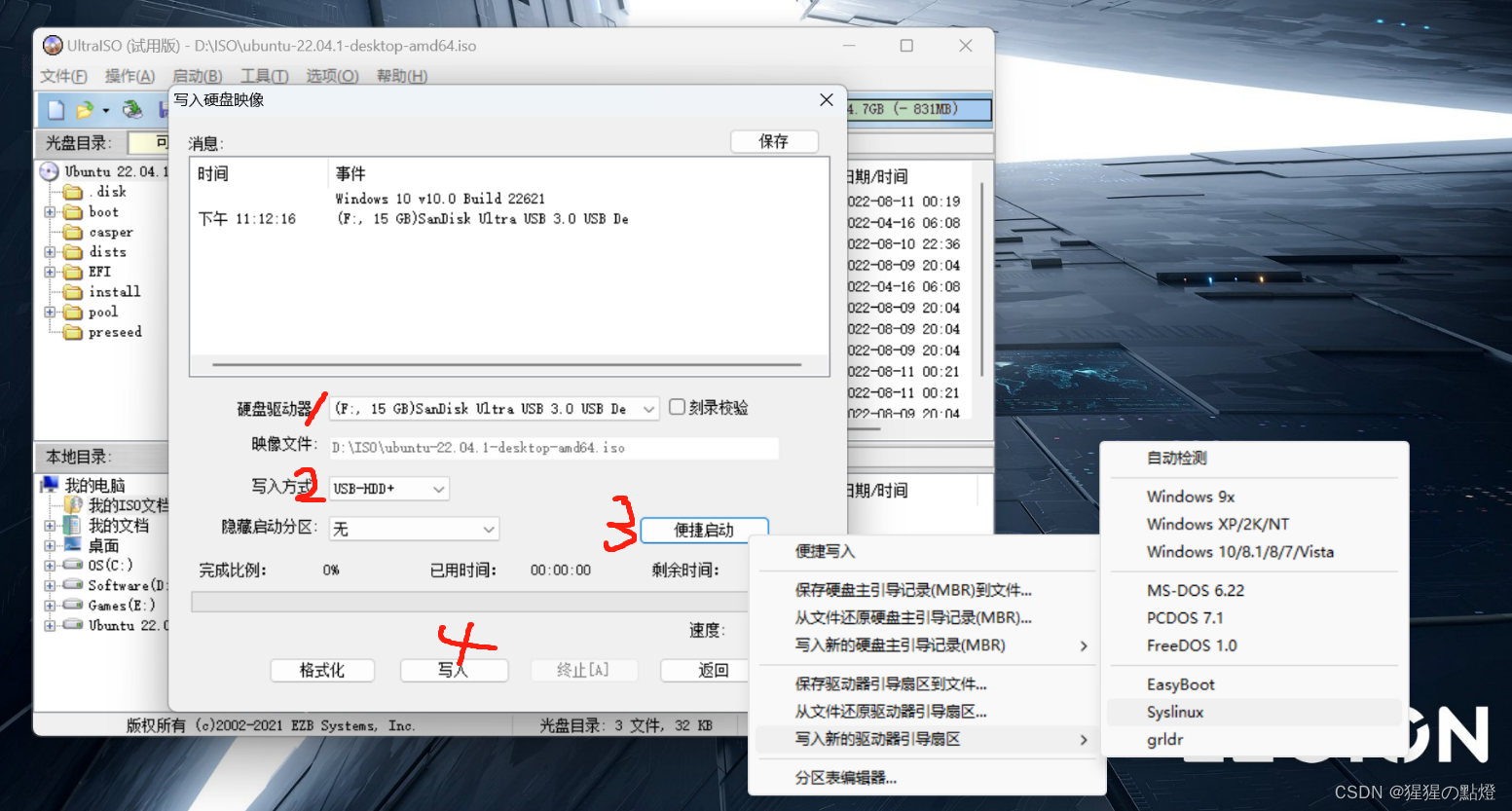Image resolution: width=1512 pixels, height=811 pixels.
Task: Enable the 刻录校验 checkbox
Action: (x=677, y=407)
